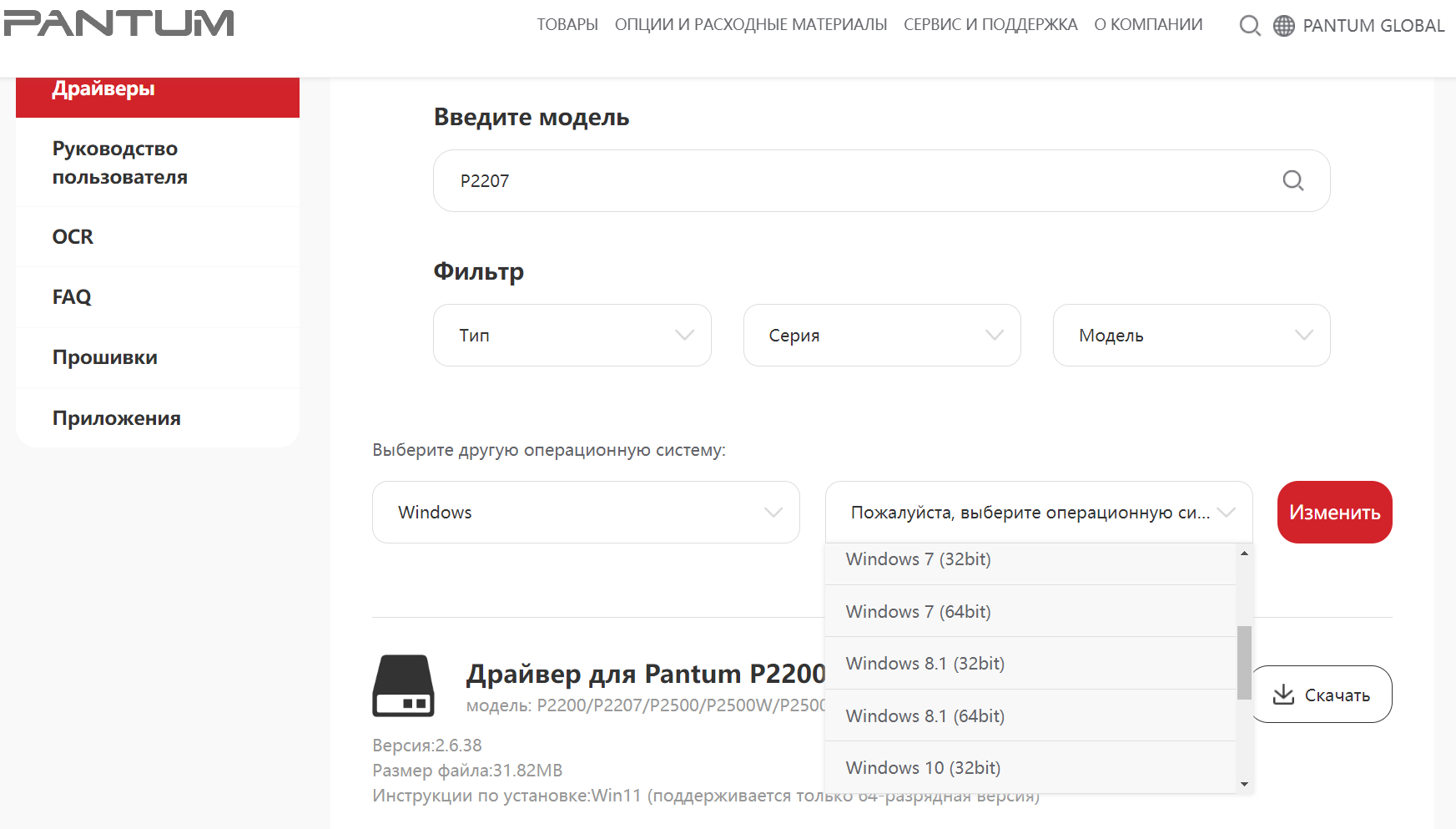Click the Версия:2.6.38 text
Screen dimensions: 1456x829
[x=427, y=745]
